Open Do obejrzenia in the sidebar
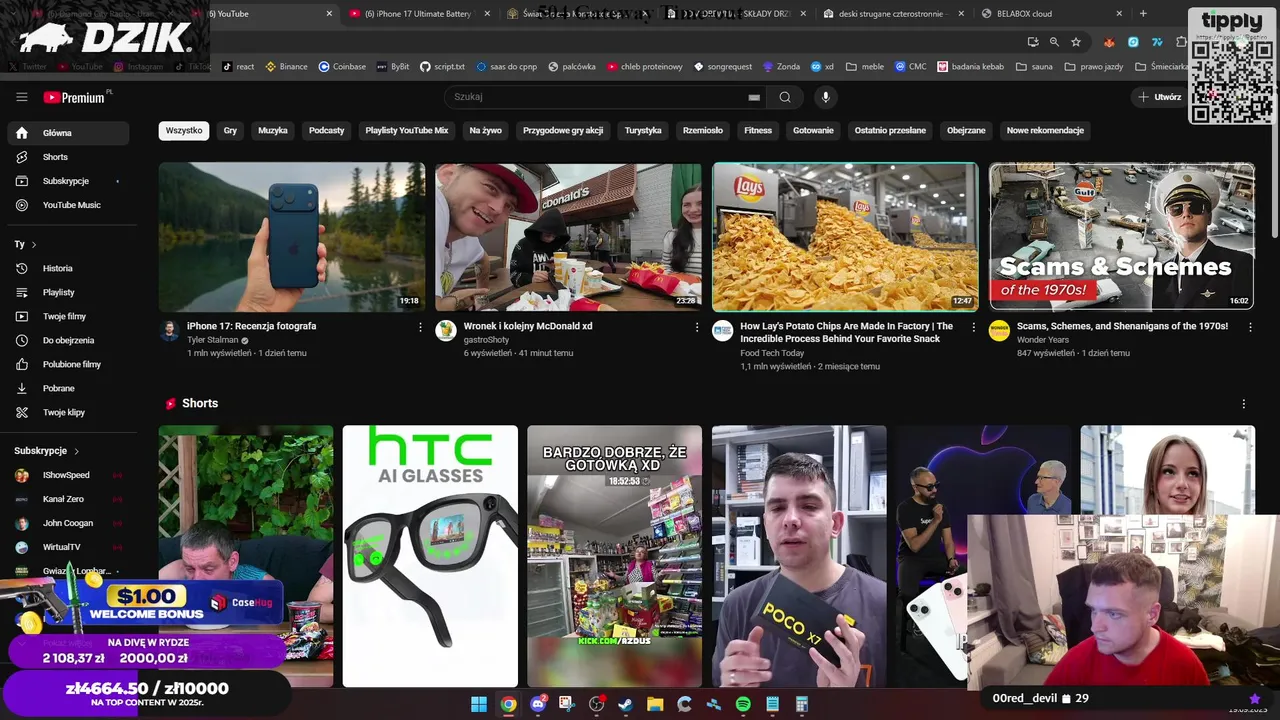The image size is (1280, 720). [68, 340]
